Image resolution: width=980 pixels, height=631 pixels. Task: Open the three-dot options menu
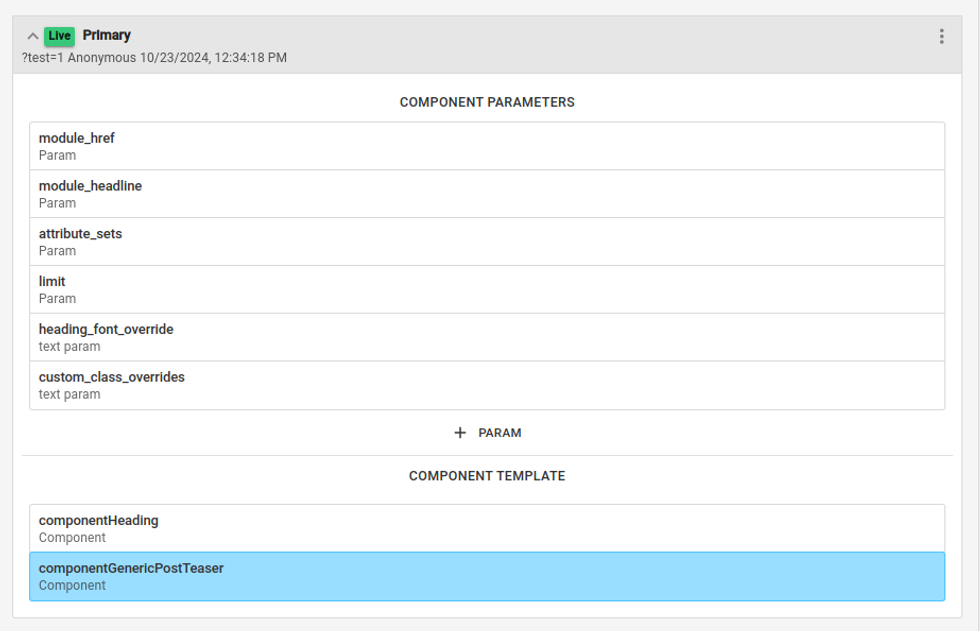tap(941, 37)
